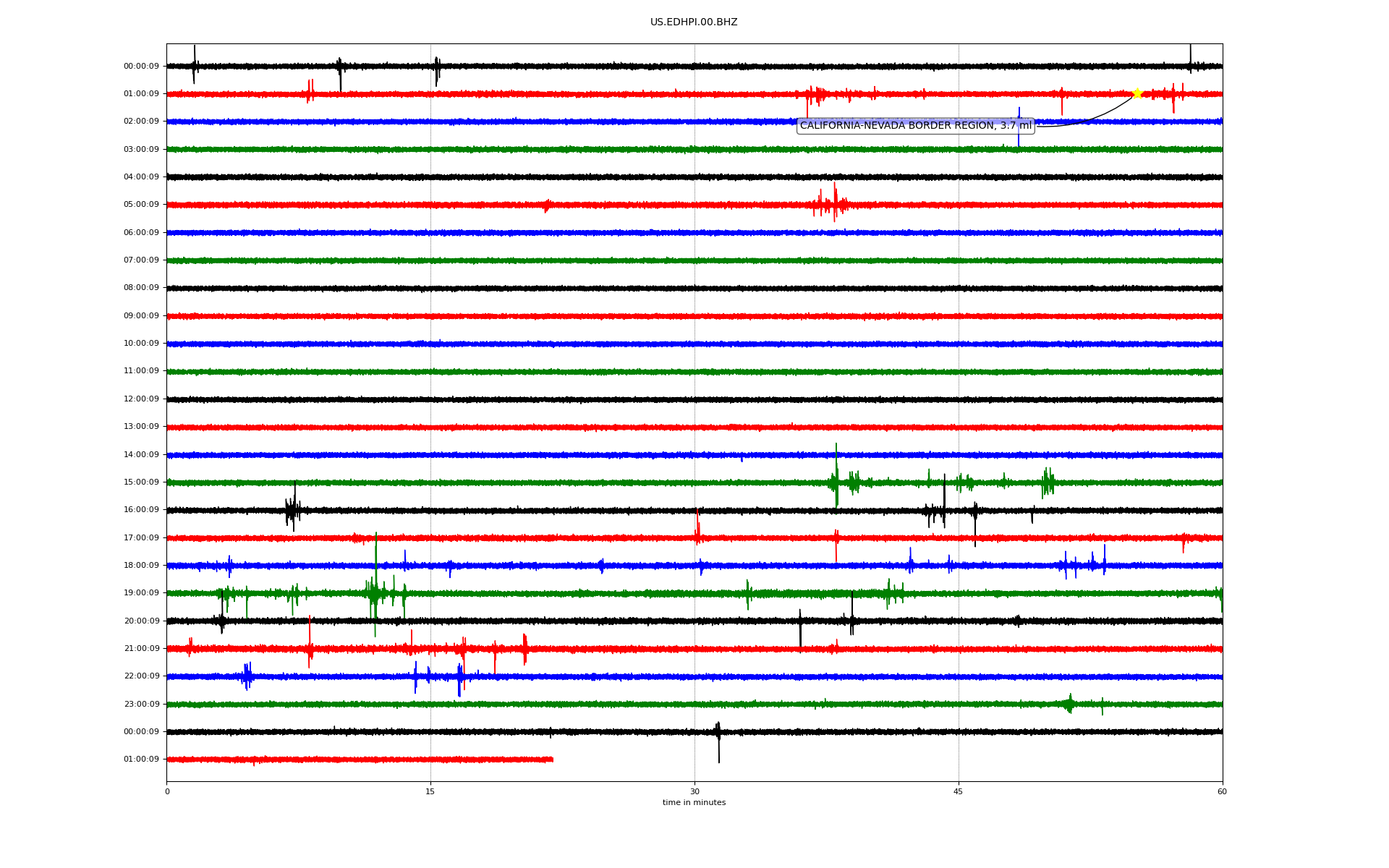Click the 08:00:09 row label
The image size is (1389, 868).
pos(141,288)
